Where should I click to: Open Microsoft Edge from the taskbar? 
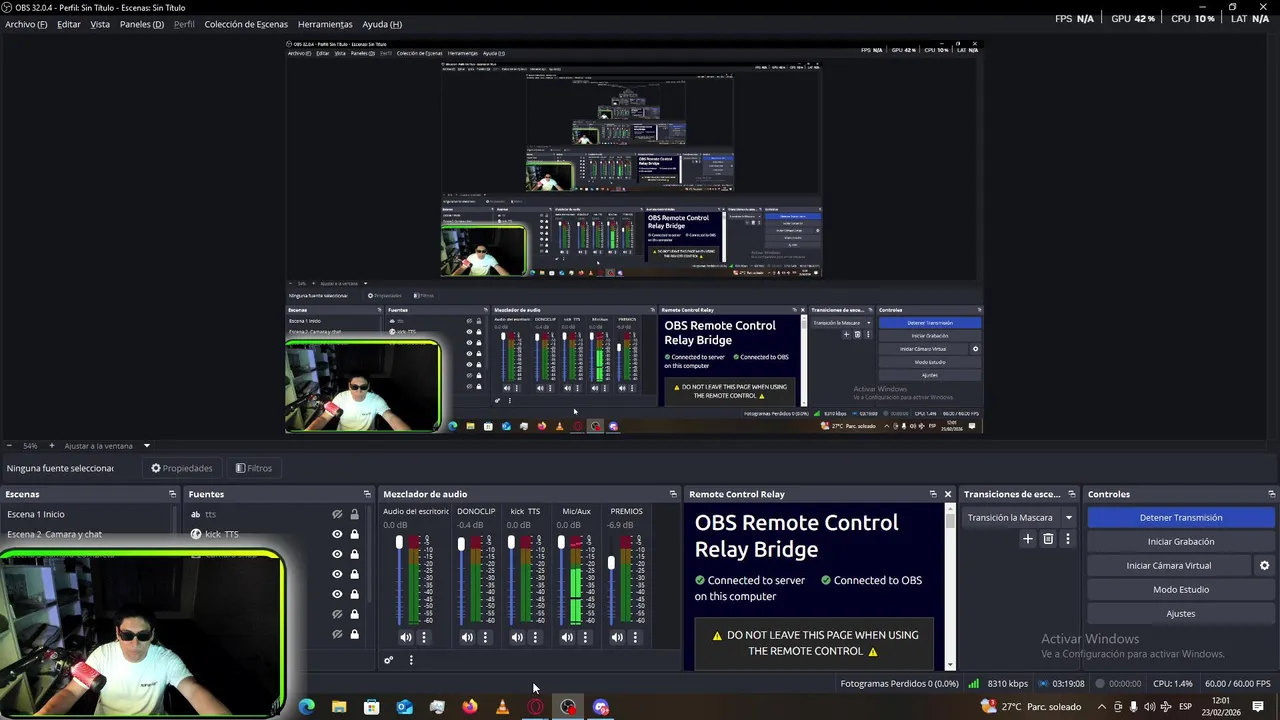pyautogui.click(x=307, y=707)
